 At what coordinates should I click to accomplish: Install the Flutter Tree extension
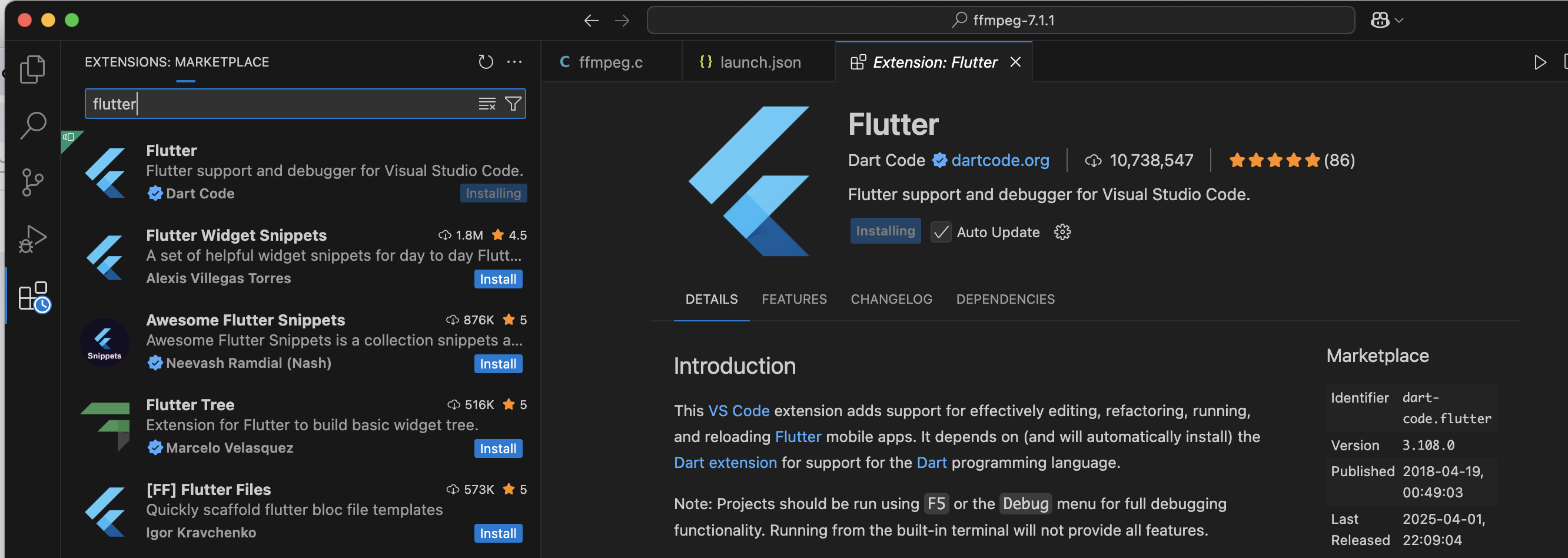(498, 449)
